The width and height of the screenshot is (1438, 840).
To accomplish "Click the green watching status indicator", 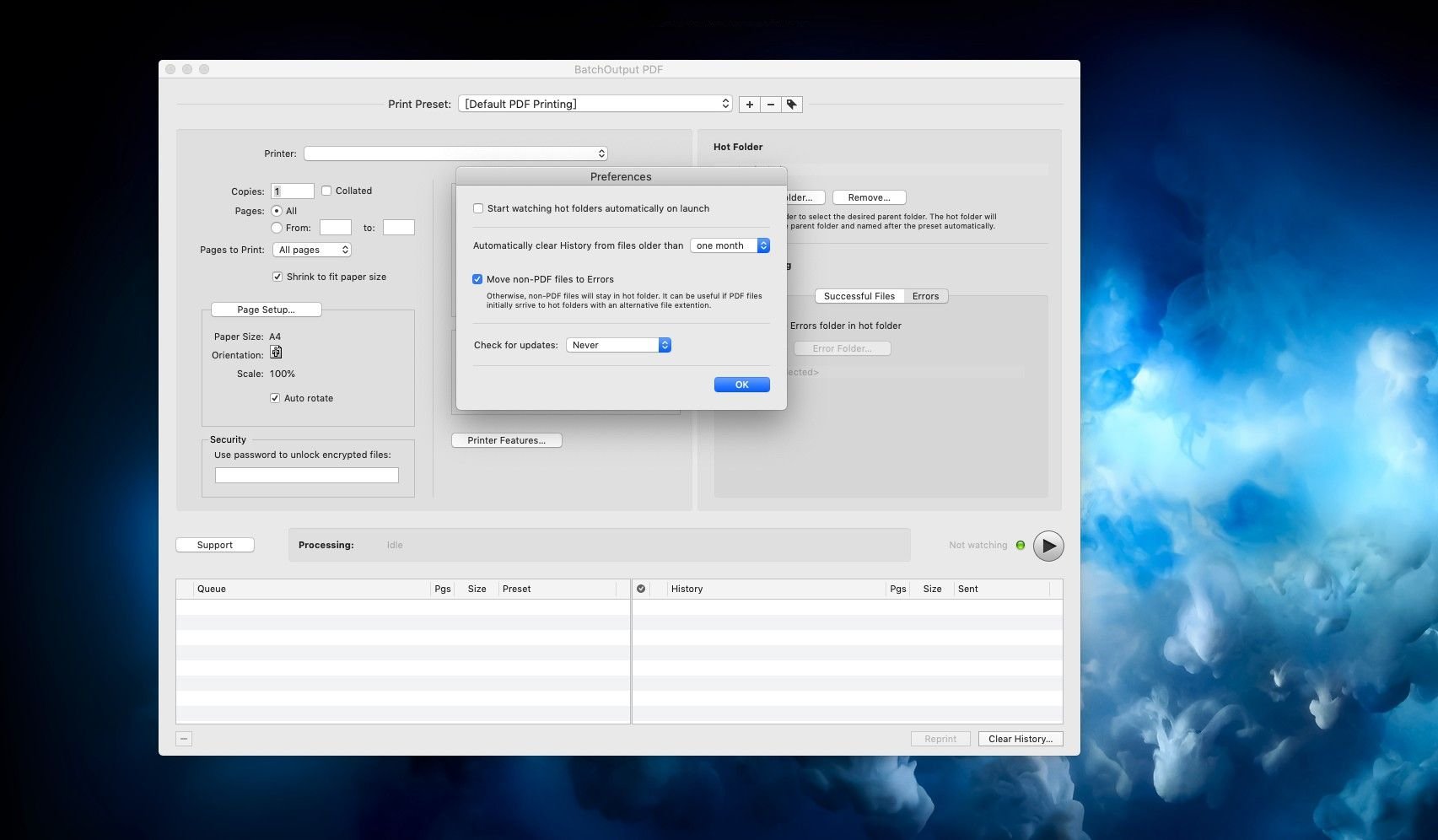I will click(1021, 546).
